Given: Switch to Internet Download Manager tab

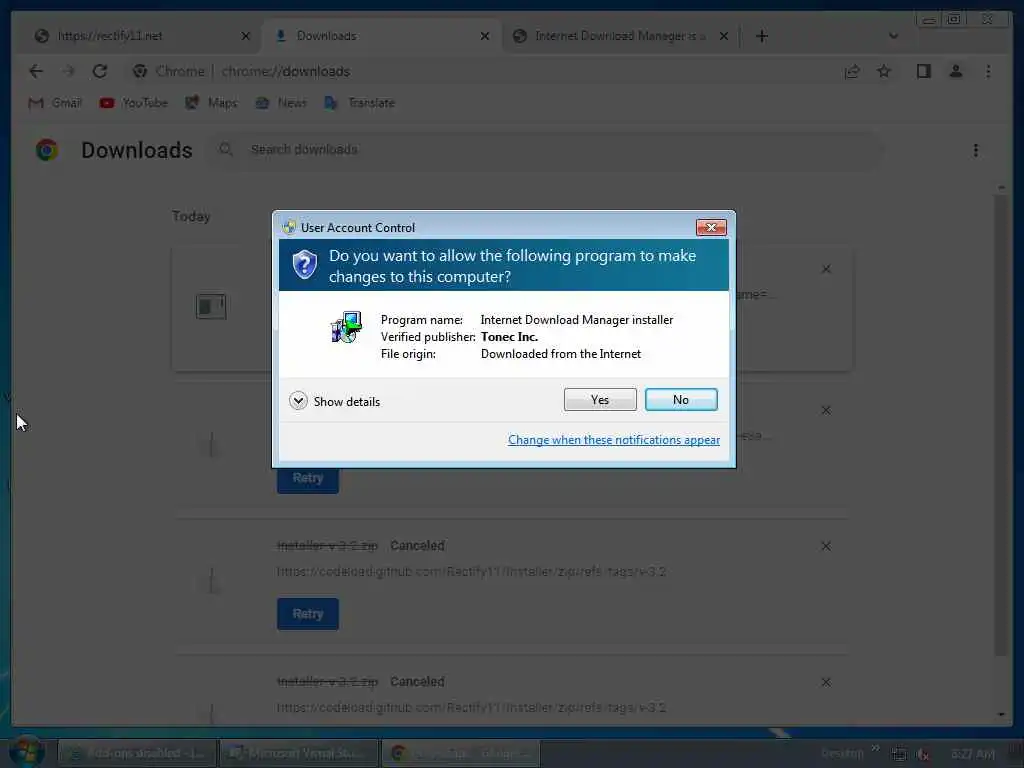Looking at the screenshot, I should coord(619,36).
